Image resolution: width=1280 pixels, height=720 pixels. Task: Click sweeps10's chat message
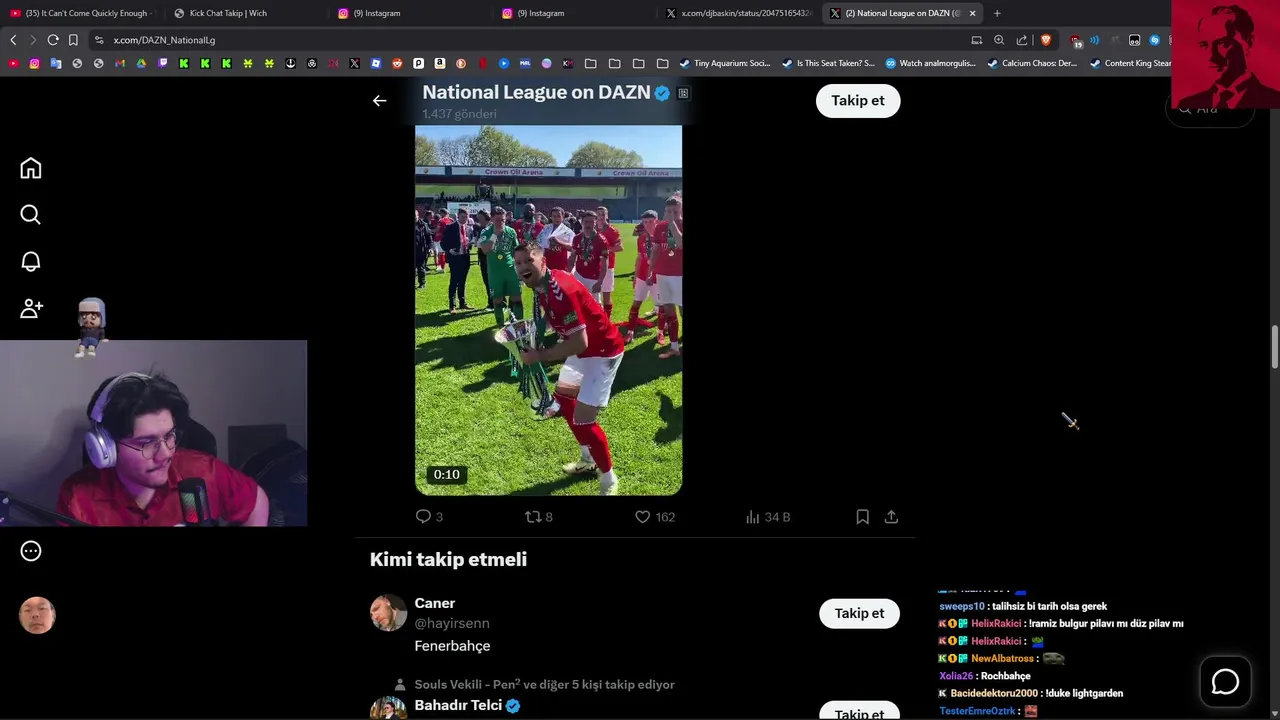tap(1023, 606)
